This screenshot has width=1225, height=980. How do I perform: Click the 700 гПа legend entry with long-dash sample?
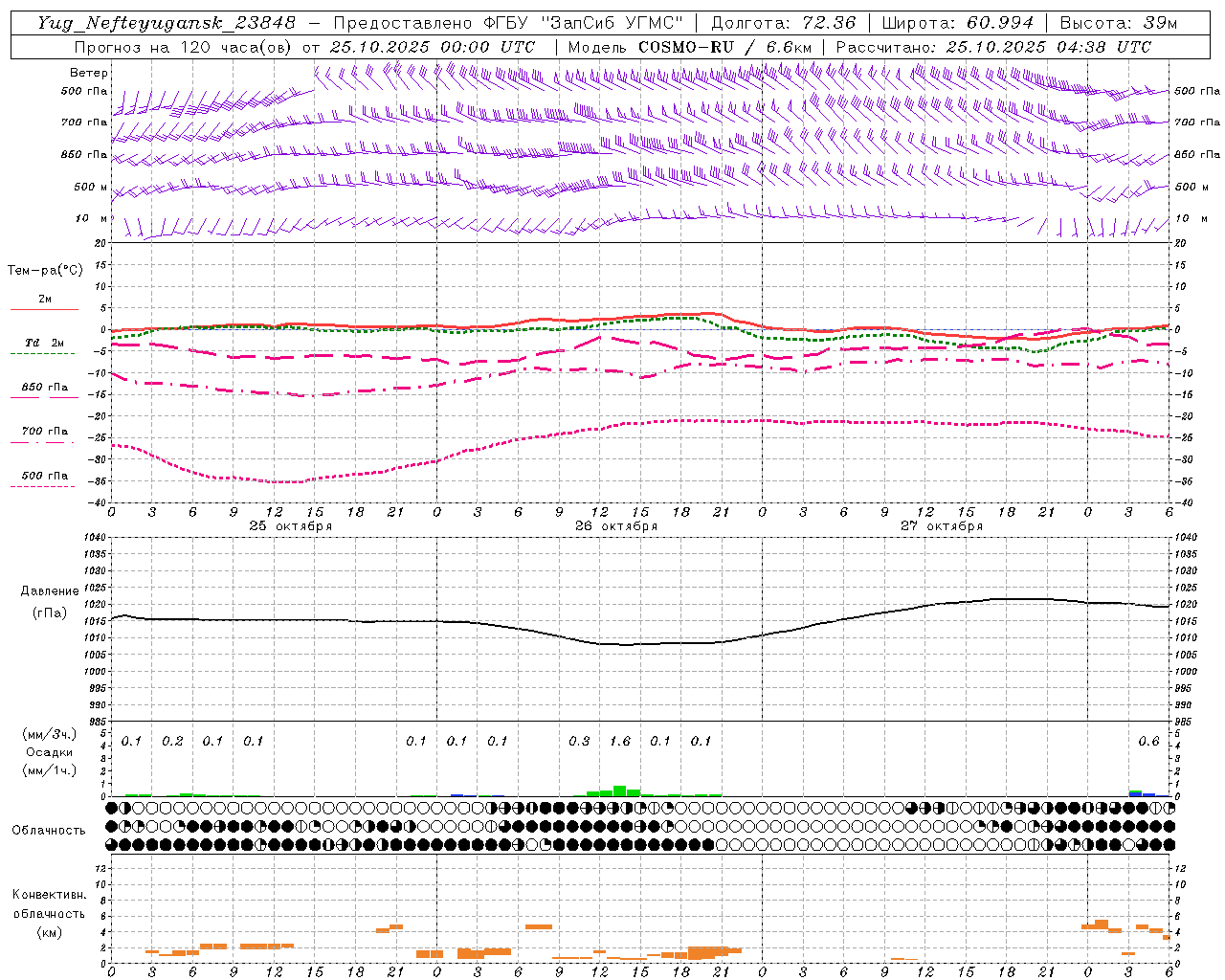click(44, 432)
